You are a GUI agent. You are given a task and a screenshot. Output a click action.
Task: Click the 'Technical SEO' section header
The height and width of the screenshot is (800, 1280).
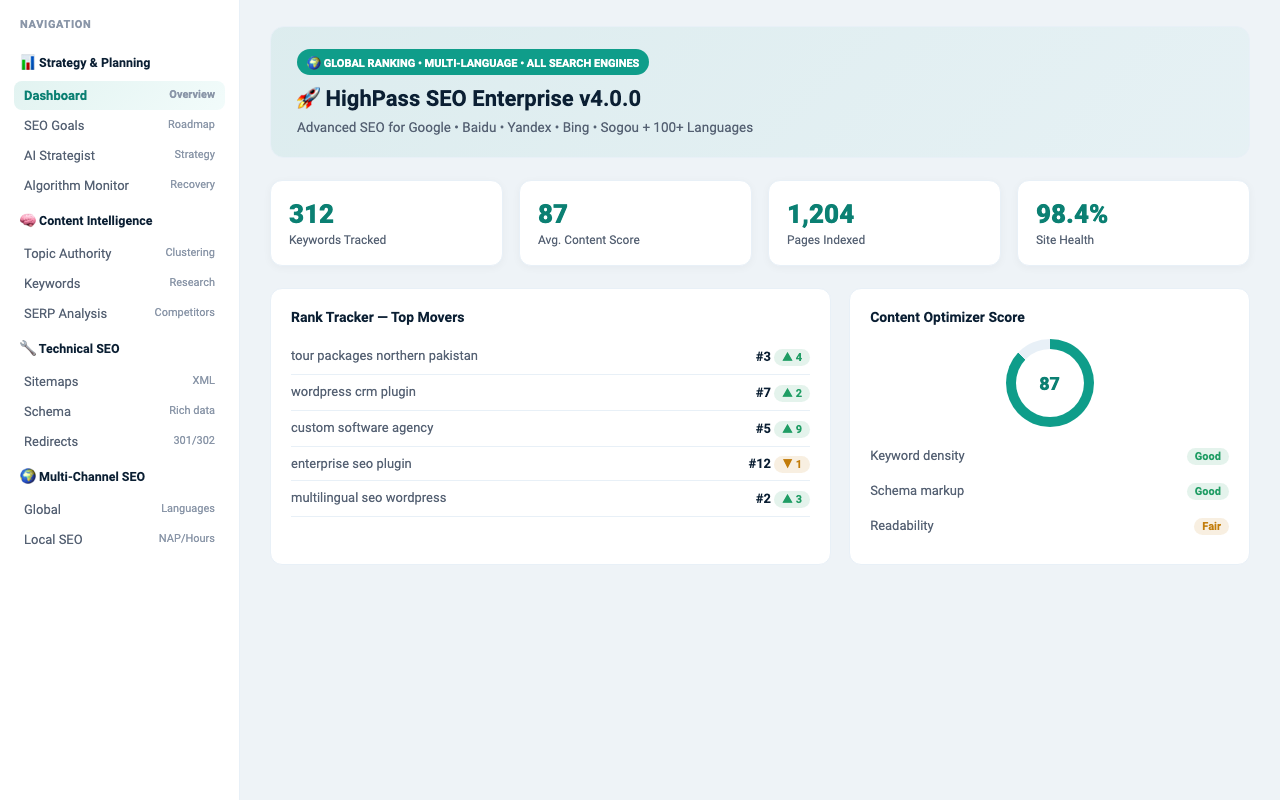point(70,348)
